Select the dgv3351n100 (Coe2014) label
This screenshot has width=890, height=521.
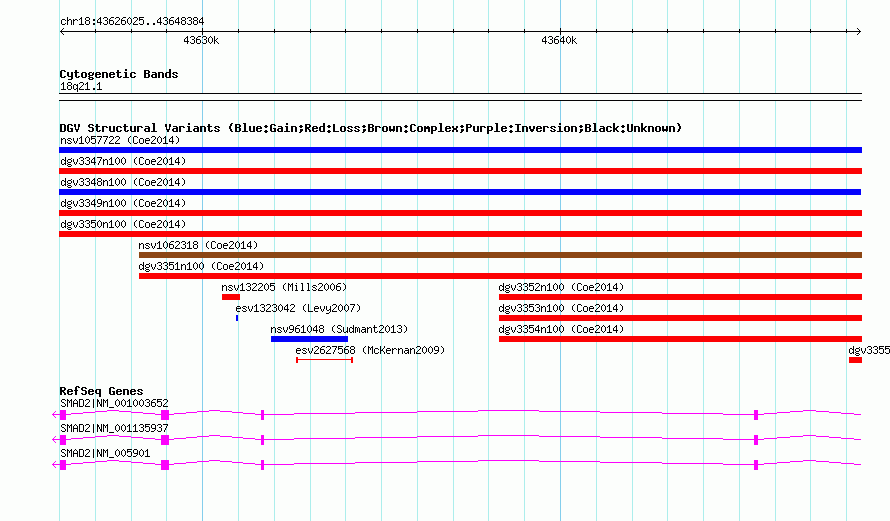tap(201, 266)
